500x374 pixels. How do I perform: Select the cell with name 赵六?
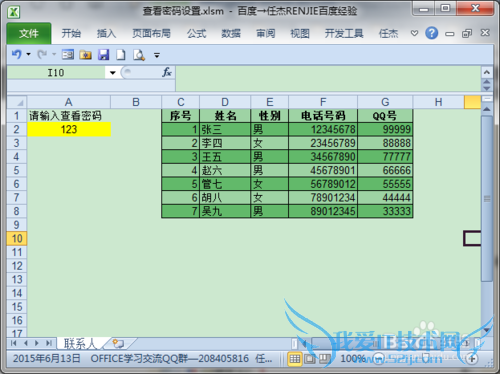pyautogui.click(x=225, y=170)
